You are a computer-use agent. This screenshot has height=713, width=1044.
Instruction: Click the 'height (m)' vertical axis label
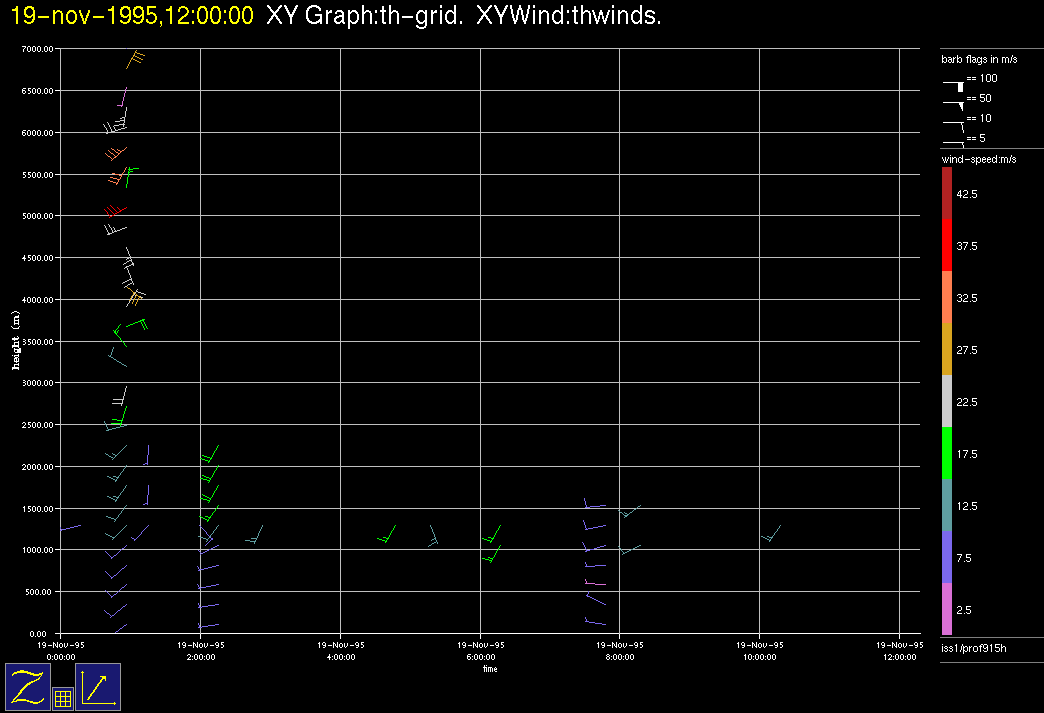(16, 341)
